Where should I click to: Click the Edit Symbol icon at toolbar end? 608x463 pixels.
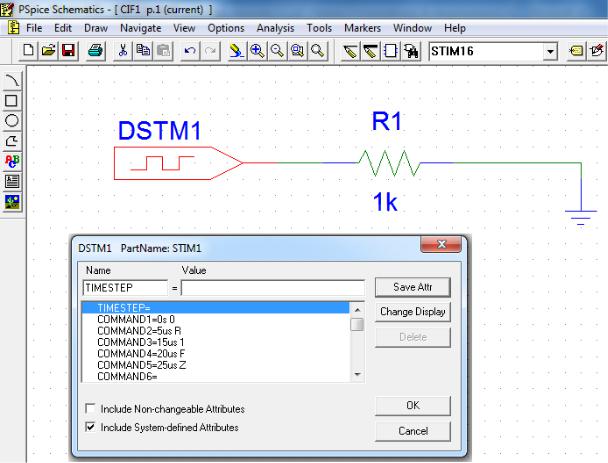click(x=597, y=51)
